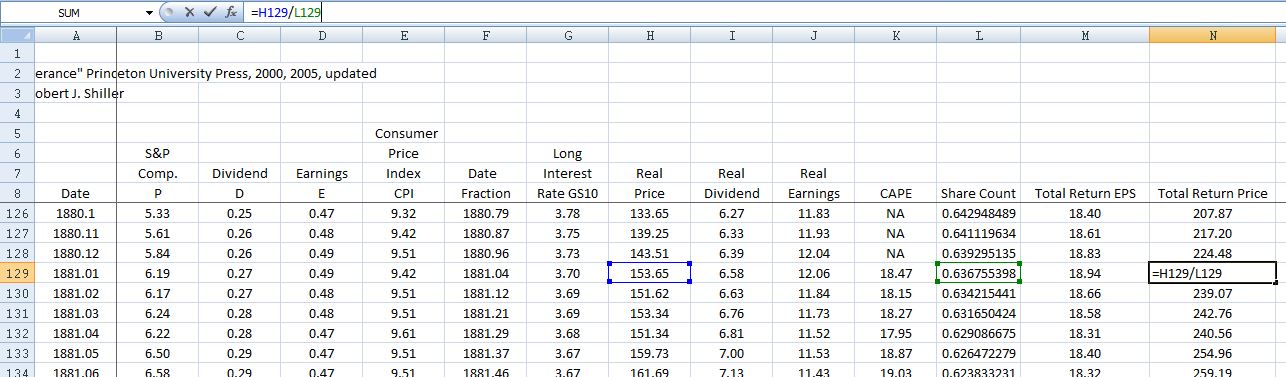Click the 'Rate GS10' header cell
1286x377 pixels.
pos(568,193)
